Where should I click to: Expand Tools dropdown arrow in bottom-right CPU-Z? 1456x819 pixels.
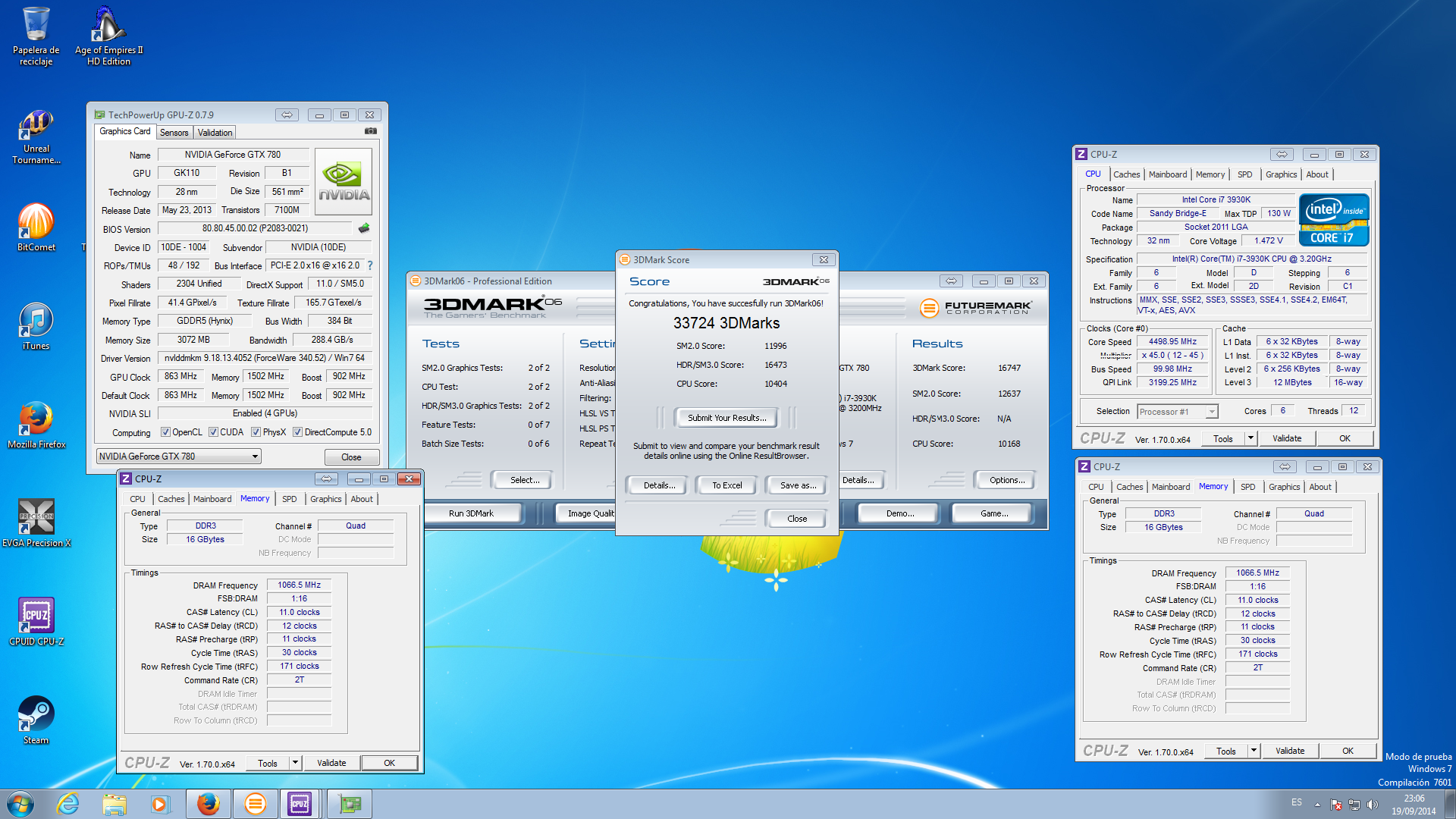pos(1254,751)
